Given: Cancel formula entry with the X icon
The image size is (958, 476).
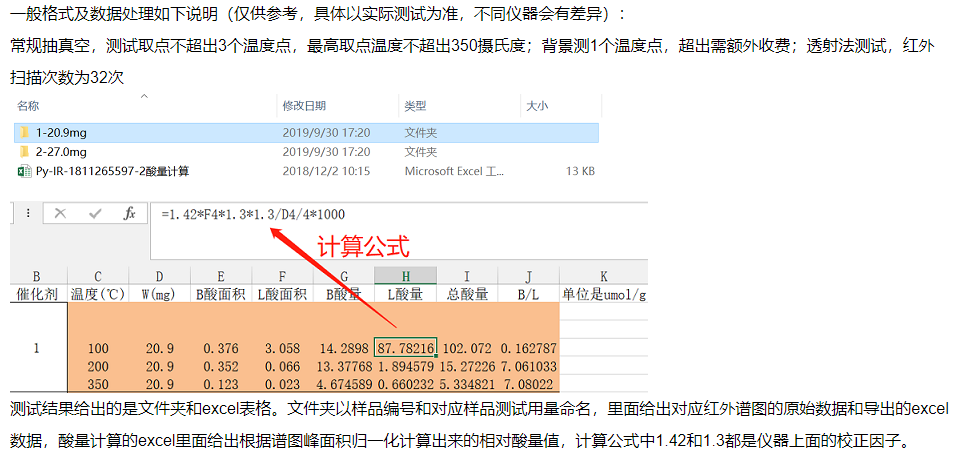Looking at the screenshot, I should [60, 214].
